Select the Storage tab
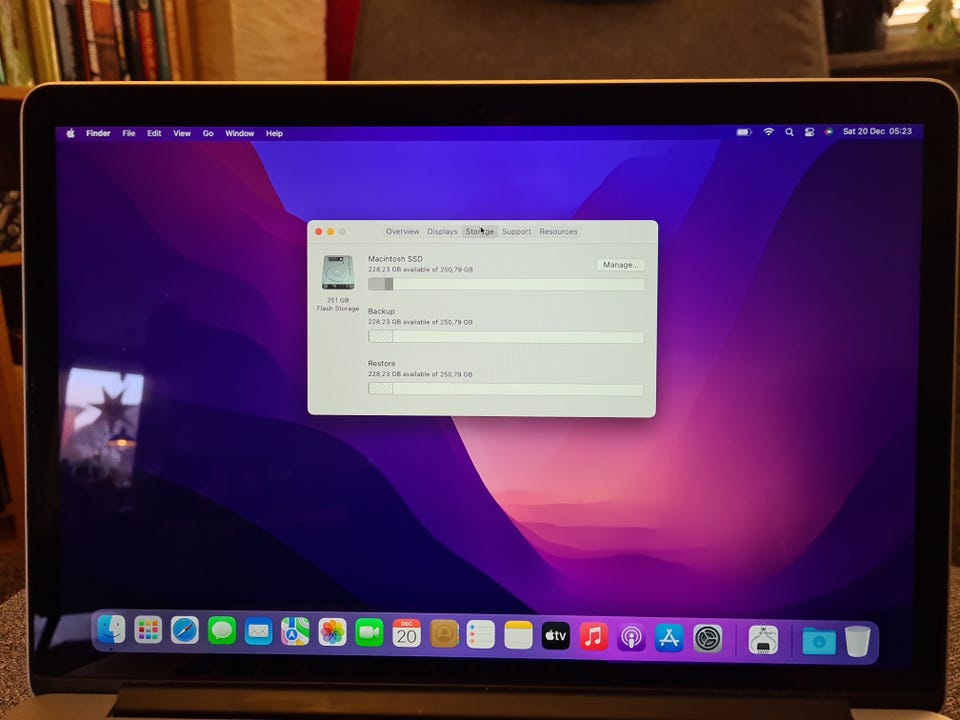Viewport: 960px width, 720px height. (x=479, y=231)
